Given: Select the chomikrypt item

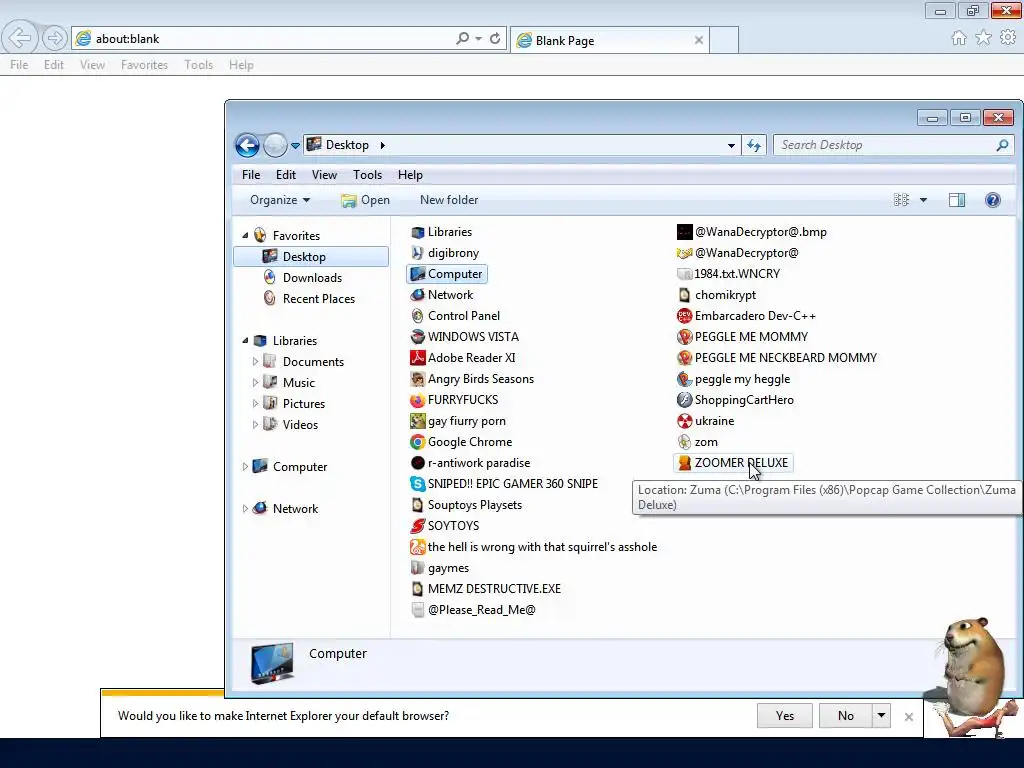Looking at the screenshot, I should [x=717, y=295].
